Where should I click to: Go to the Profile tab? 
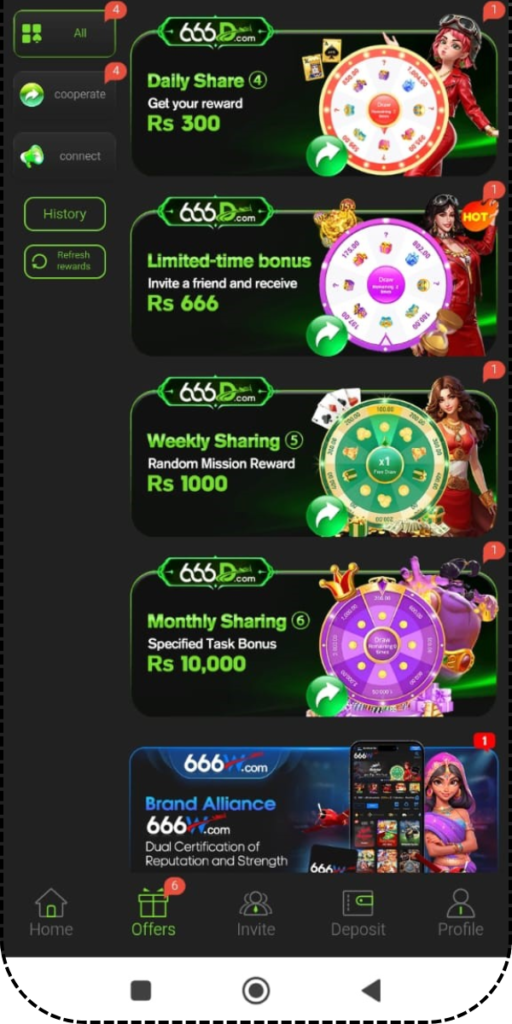[460, 912]
